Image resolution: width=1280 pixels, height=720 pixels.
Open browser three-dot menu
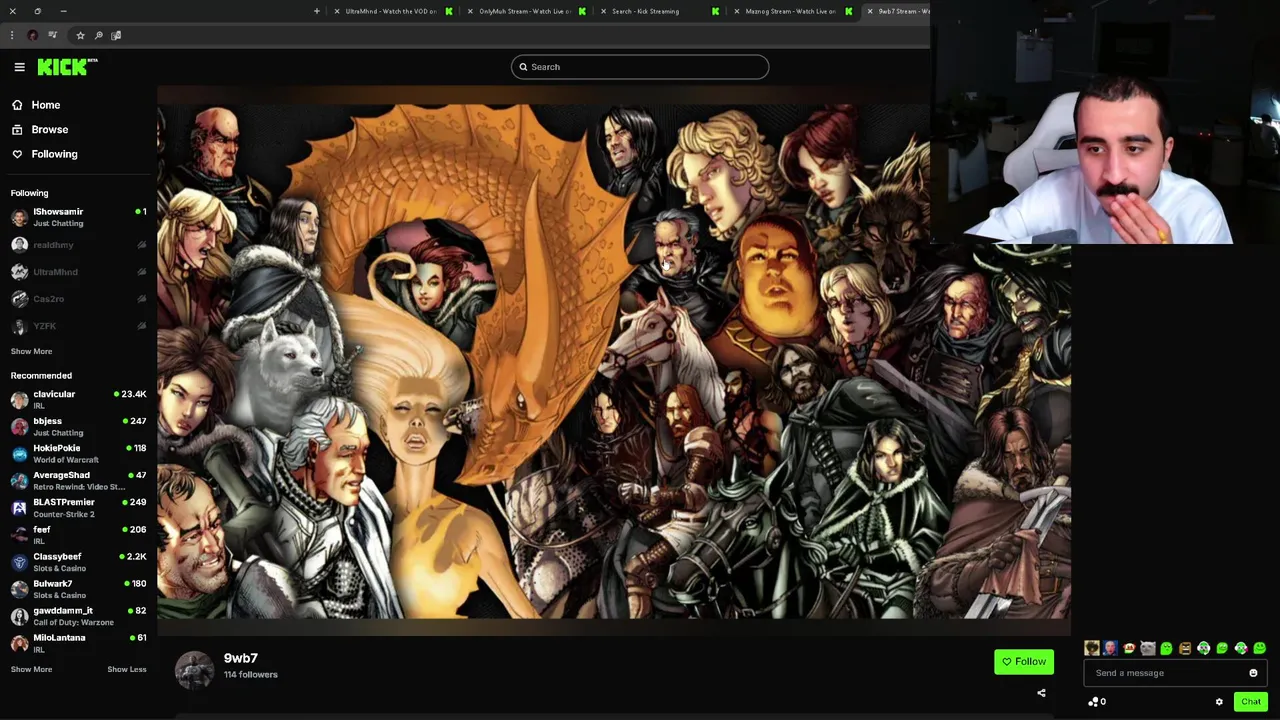[12, 35]
